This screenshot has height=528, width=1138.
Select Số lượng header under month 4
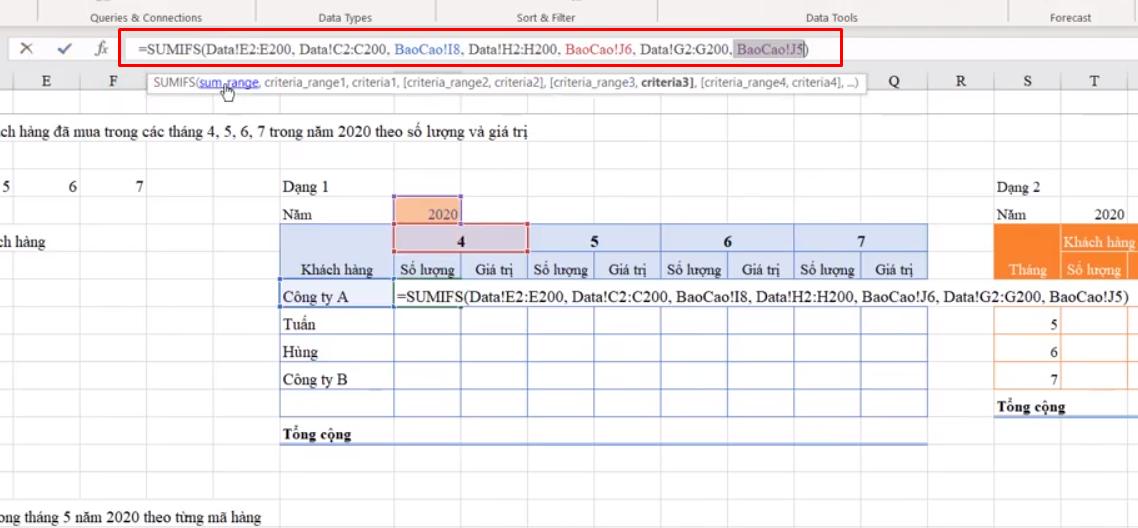point(427,265)
